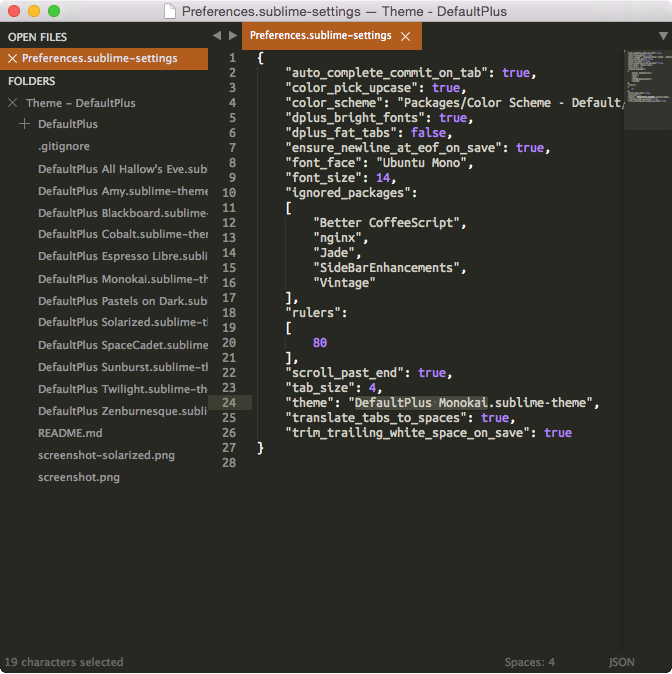The width and height of the screenshot is (672, 674).
Task: Click the "Ubuntu Mono" font value
Action: pyautogui.click(x=421, y=163)
